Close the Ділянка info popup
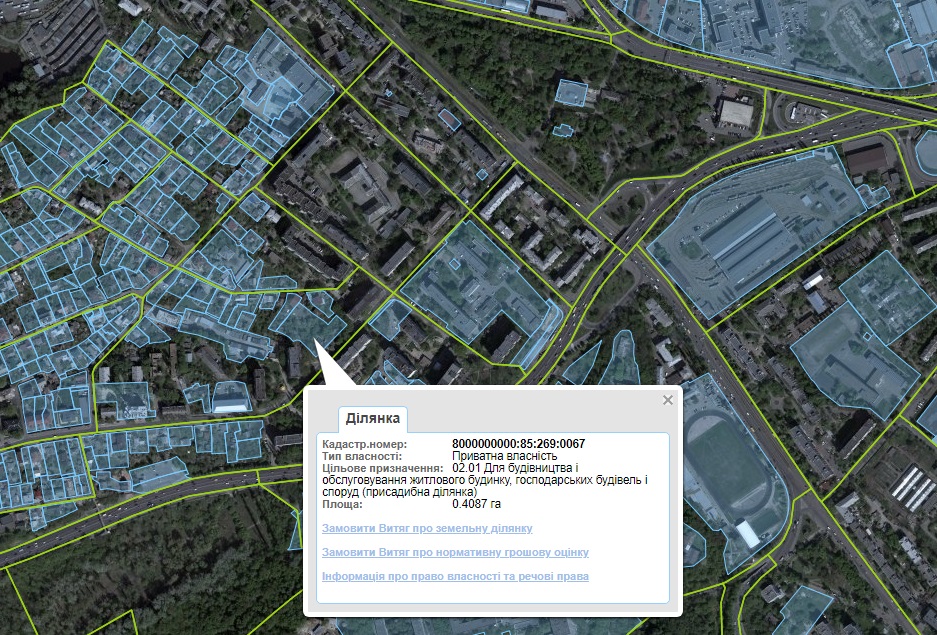 click(x=668, y=400)
